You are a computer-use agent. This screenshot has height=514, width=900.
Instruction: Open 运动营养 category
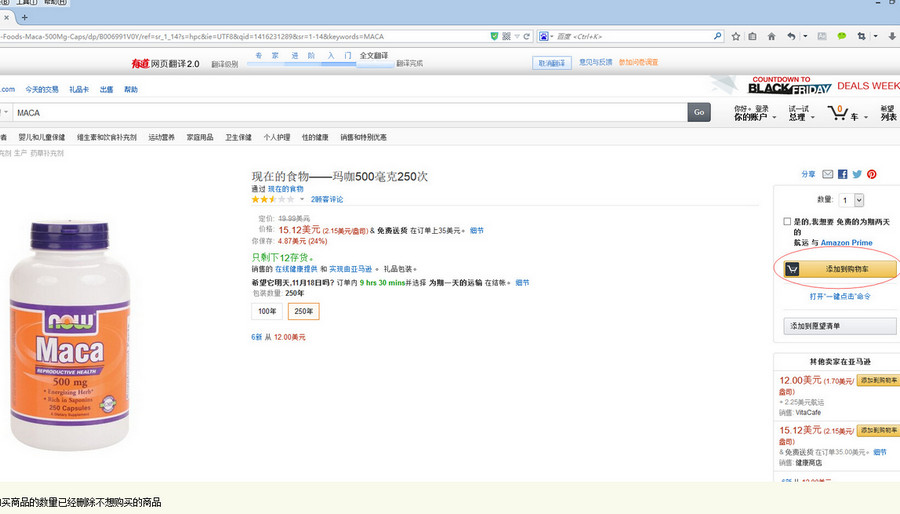pyautogui.click(x=161, y=138)
